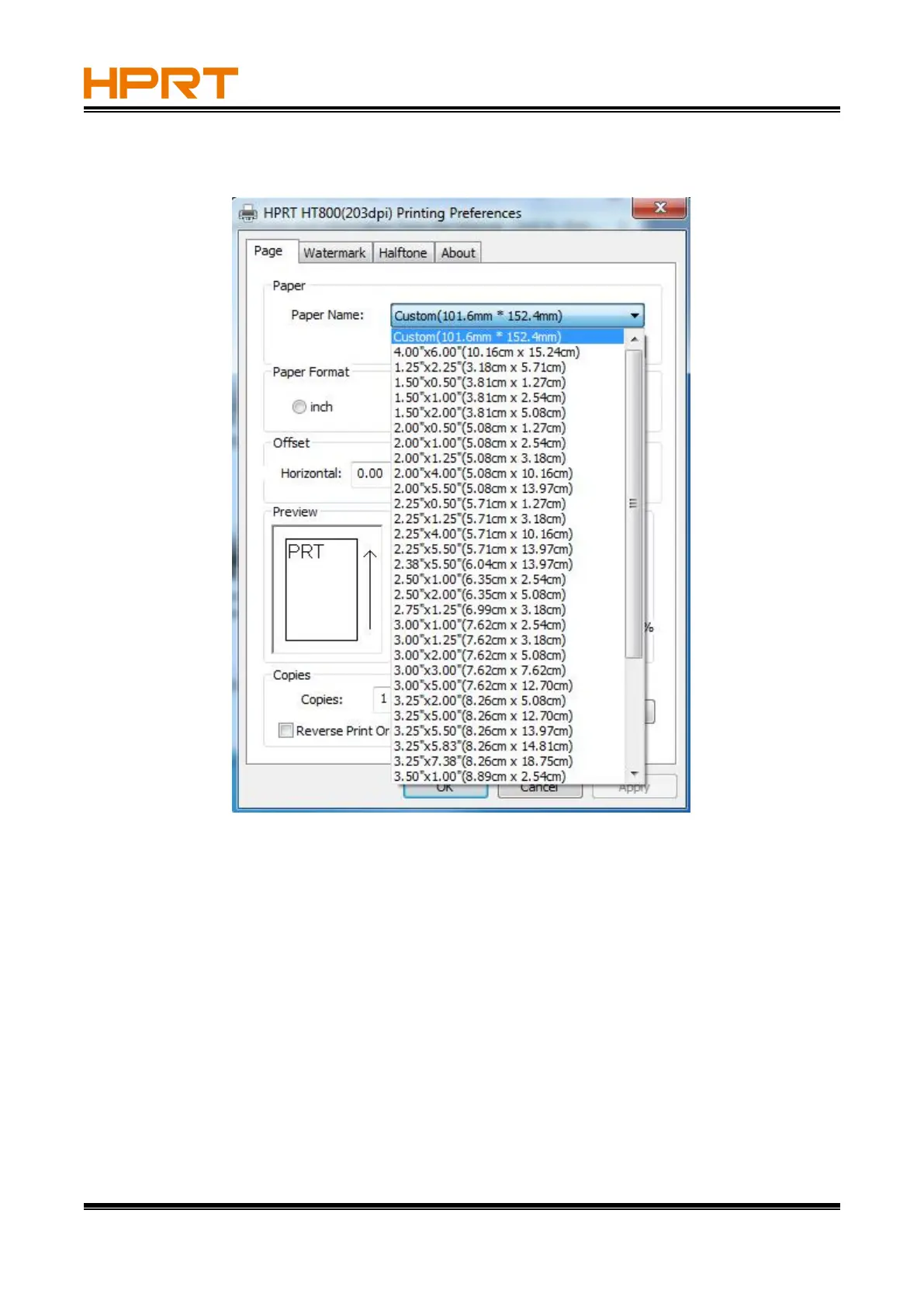Select Custom(101.6mm * 152.4mm) in the list
Viewport: 924px width, 1307px height.
[507, 337]
